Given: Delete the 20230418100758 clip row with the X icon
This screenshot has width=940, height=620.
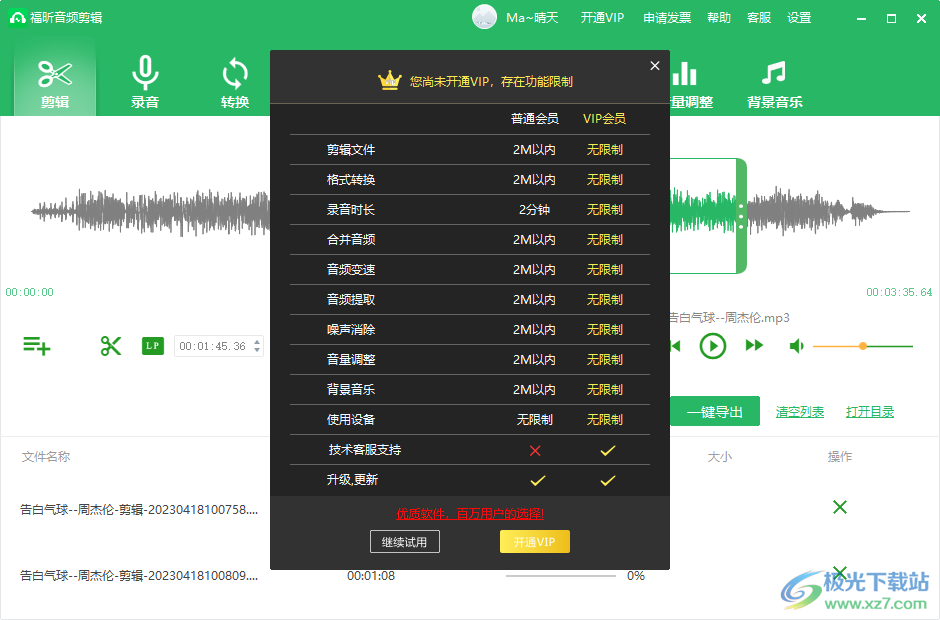Looking at the screenshot, I should pyautogui.click(x=840, y=507).
